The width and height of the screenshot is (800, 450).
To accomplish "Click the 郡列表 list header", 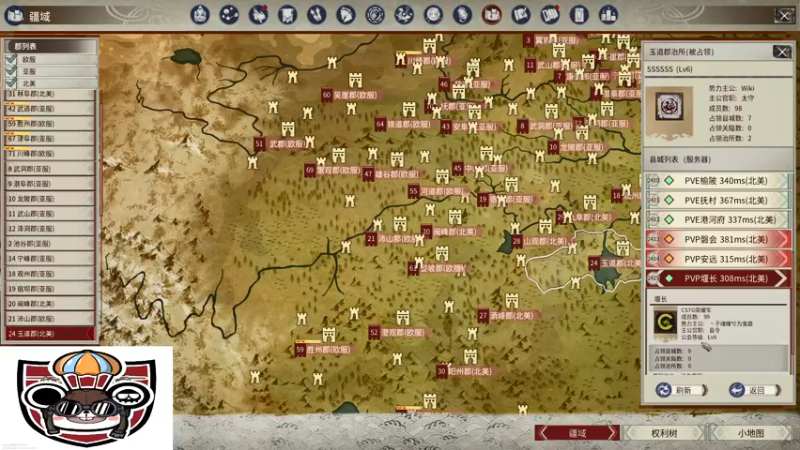I will tap(49, 46).
